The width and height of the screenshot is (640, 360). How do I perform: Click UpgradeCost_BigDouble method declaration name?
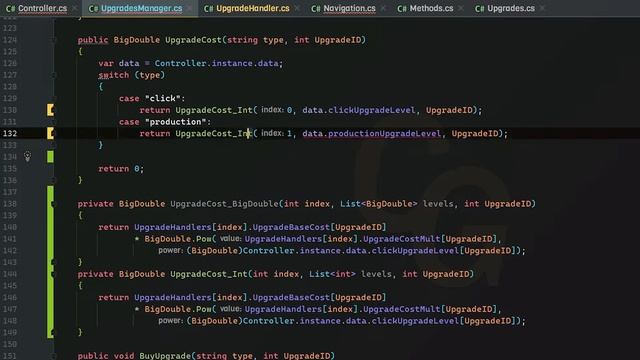click(224, 204)
